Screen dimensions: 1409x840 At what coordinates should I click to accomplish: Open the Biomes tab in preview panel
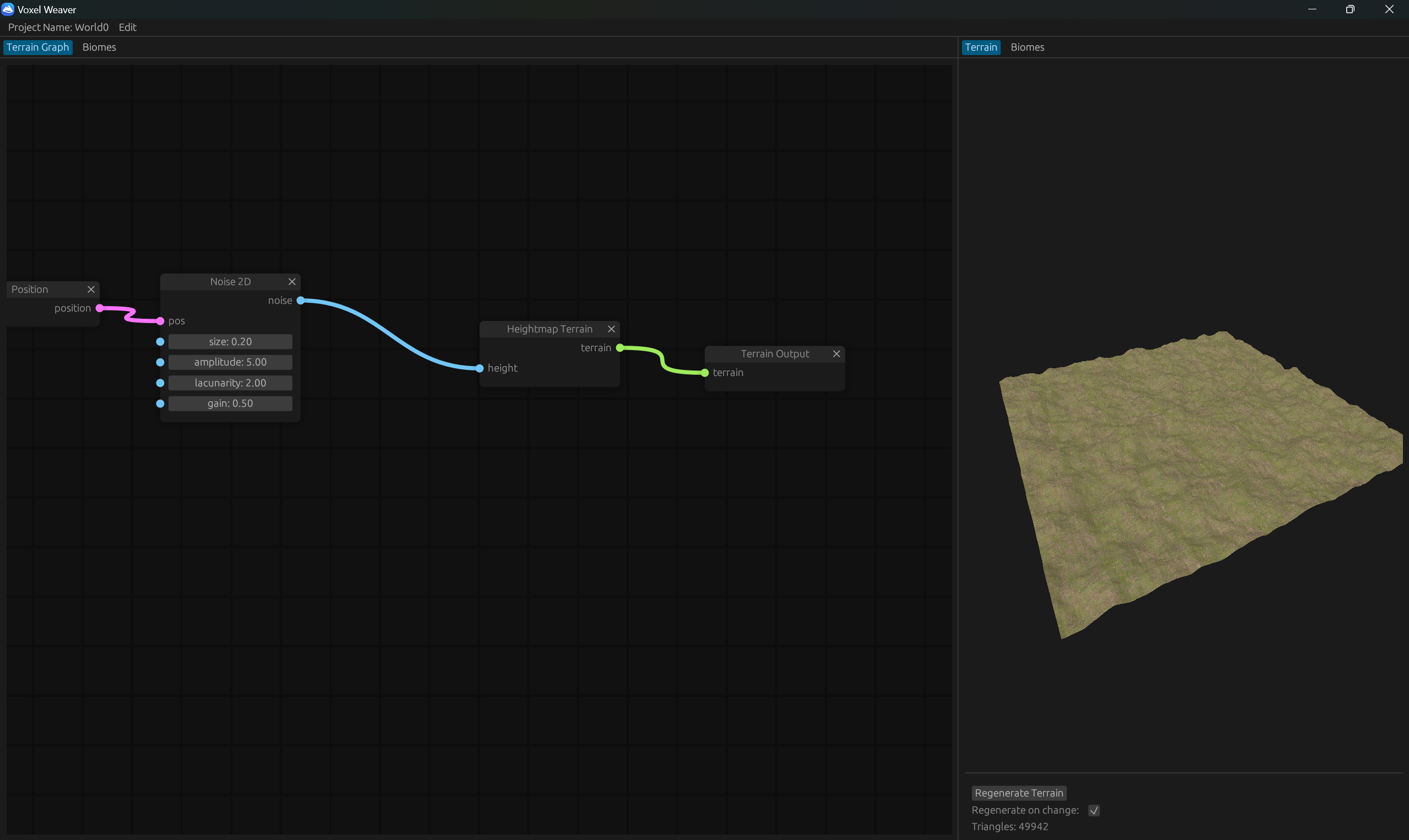tap(1027, 47)
